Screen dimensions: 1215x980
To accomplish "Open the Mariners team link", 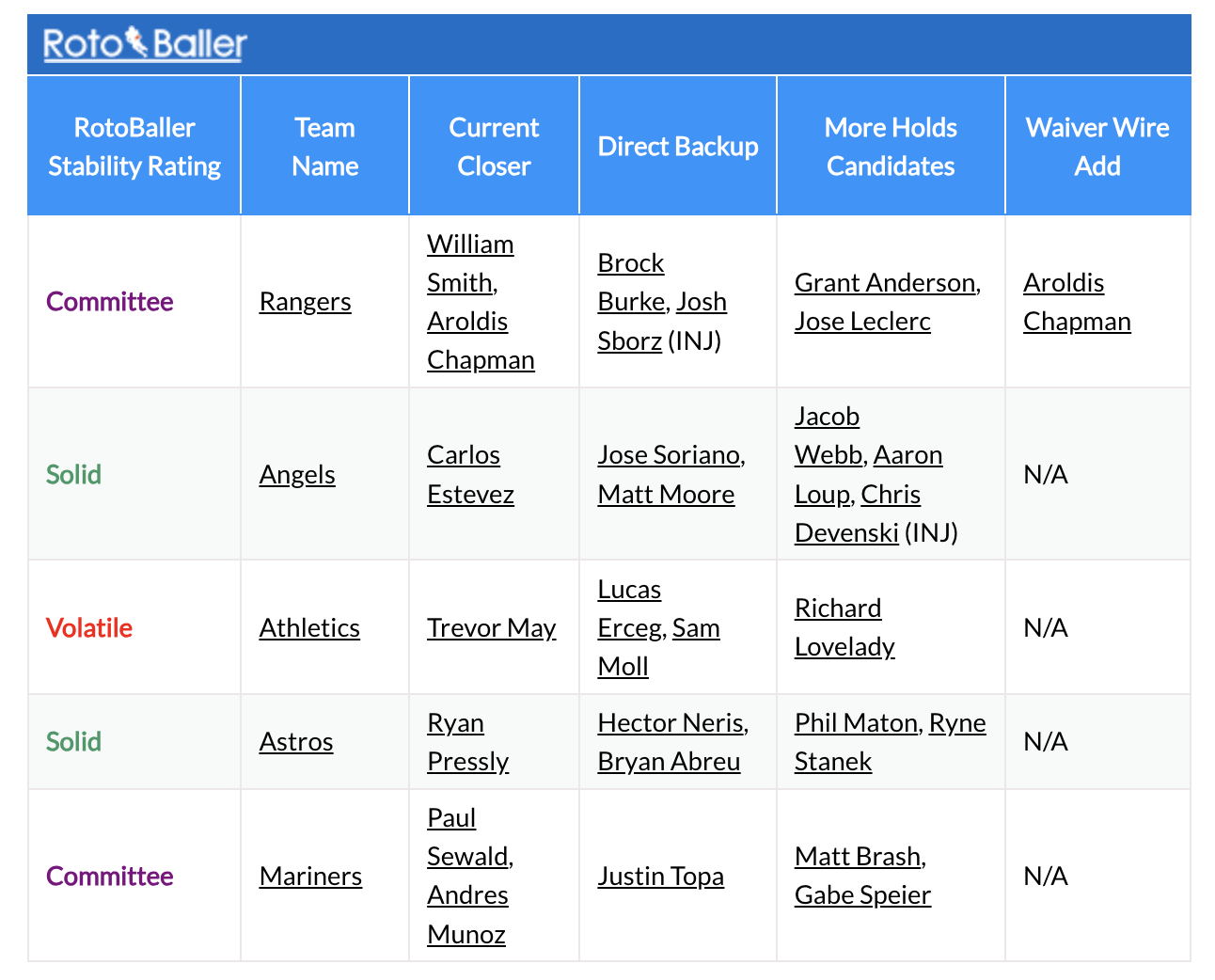I will click(x=310, y=877).
